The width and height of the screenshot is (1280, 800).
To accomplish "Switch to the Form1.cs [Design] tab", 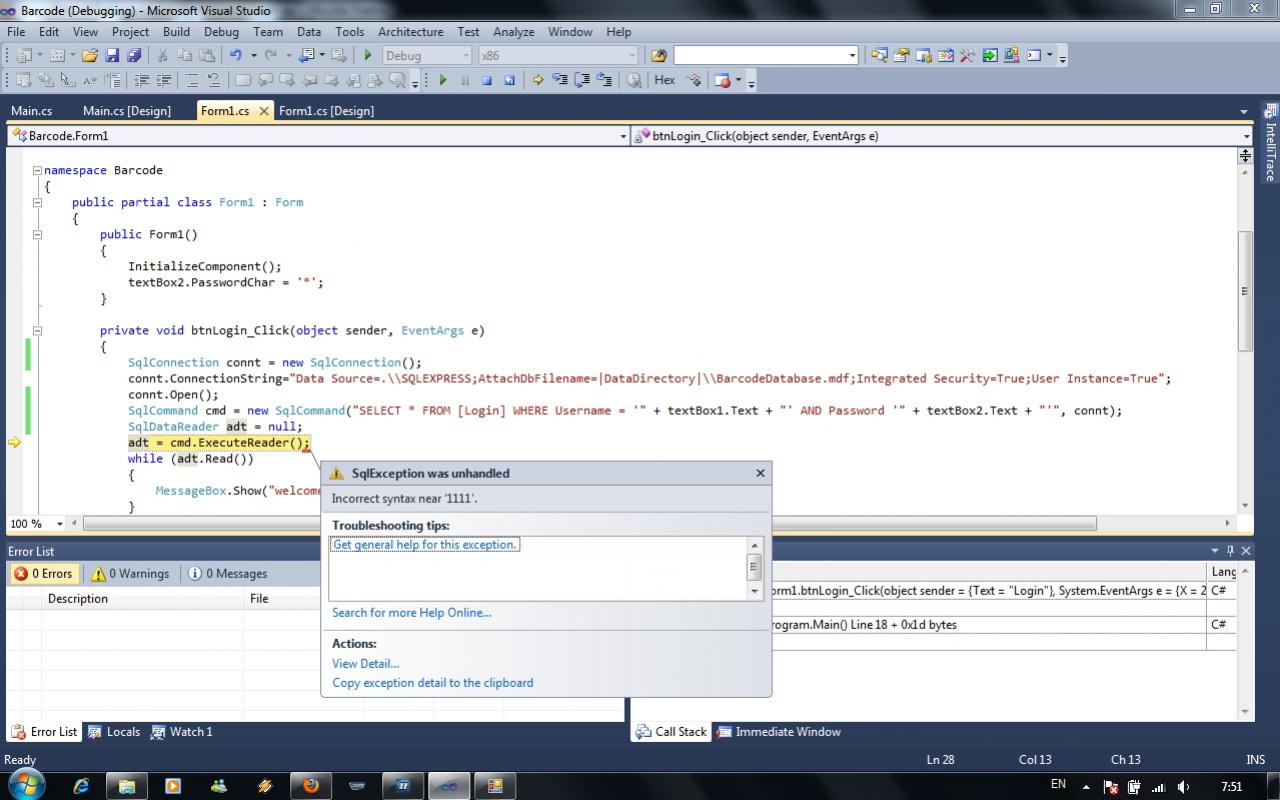I will (326, 111).
